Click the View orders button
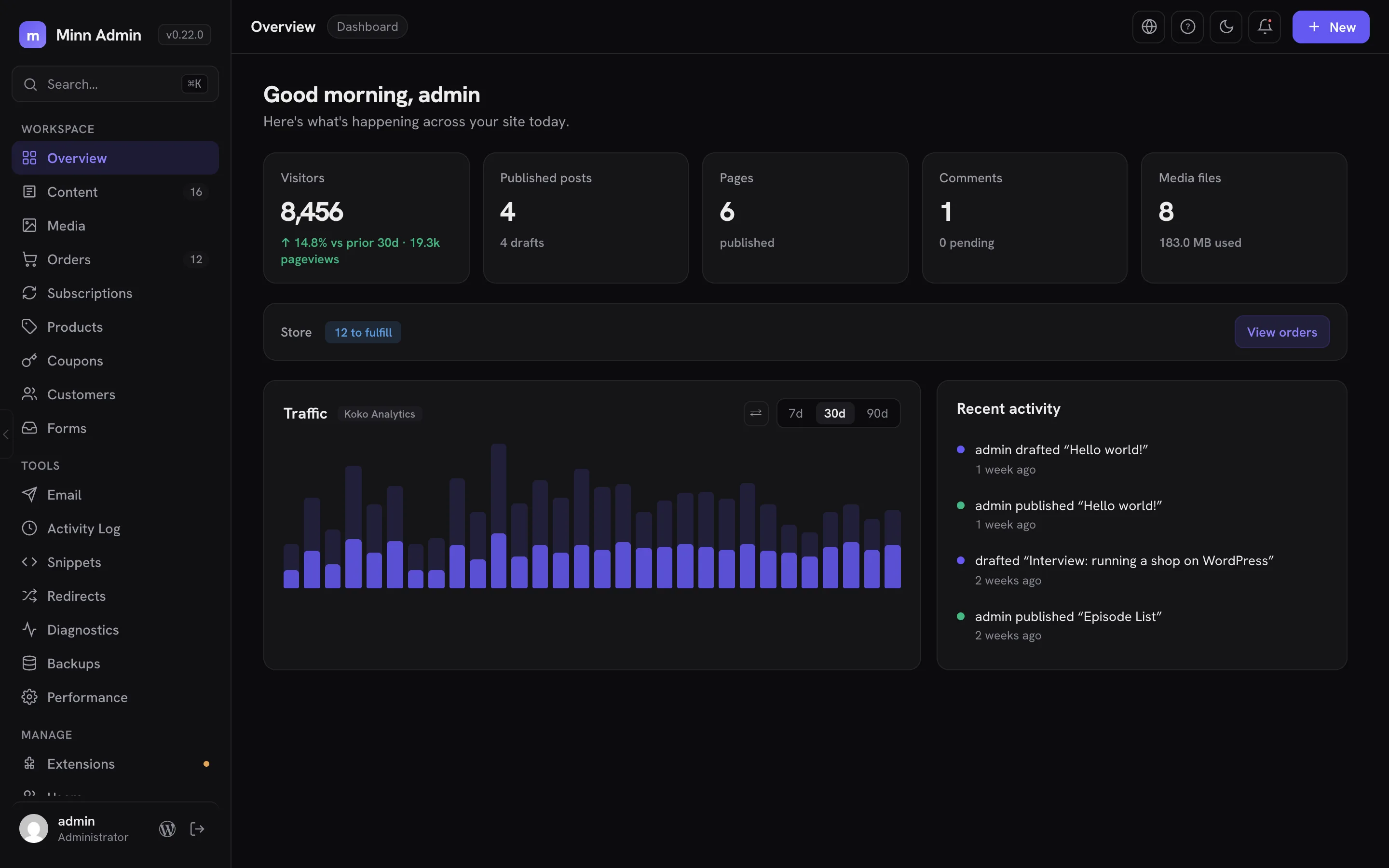 [1281, 332]
